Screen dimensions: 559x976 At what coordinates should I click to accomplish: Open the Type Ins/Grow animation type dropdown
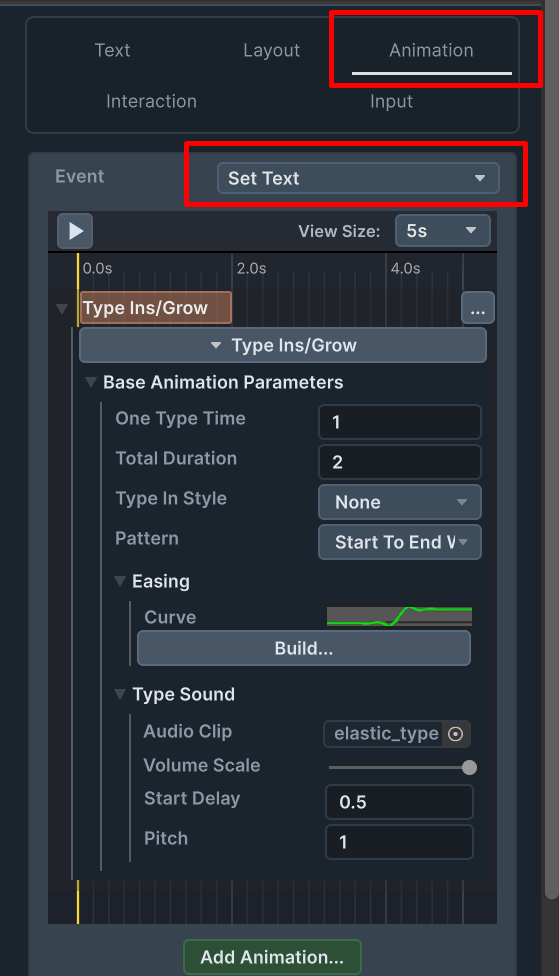(283, 345)
